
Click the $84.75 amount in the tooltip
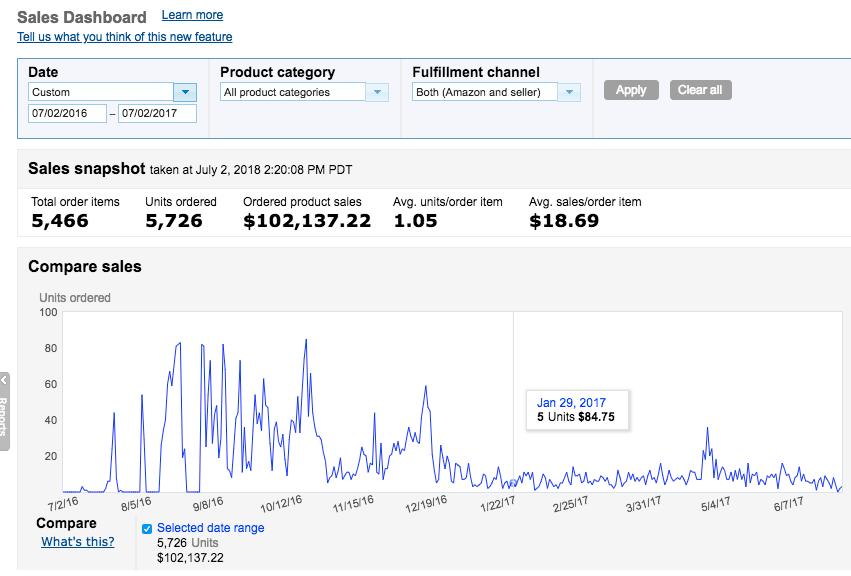(x=596, y=417)
